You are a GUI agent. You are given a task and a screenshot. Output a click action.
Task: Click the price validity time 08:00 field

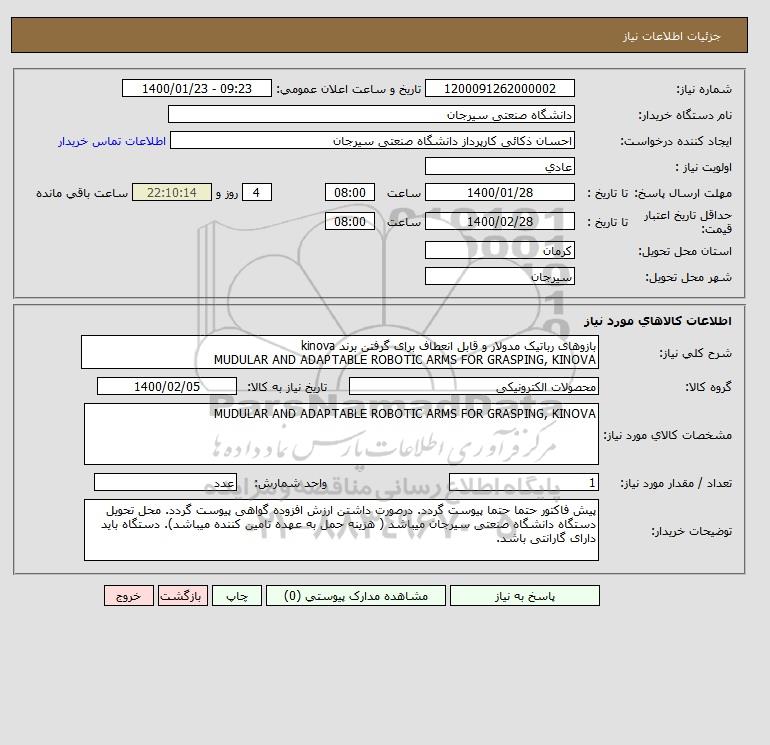[350, 221]
